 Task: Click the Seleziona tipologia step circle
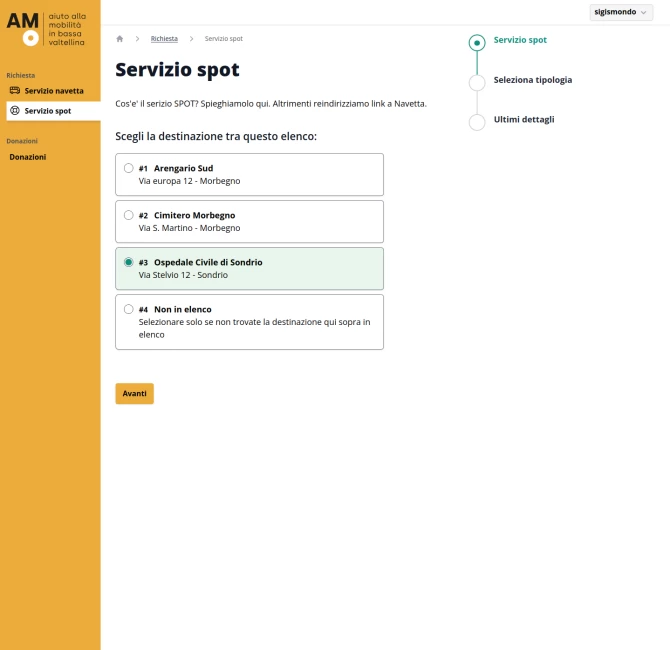tap(477, 82)
